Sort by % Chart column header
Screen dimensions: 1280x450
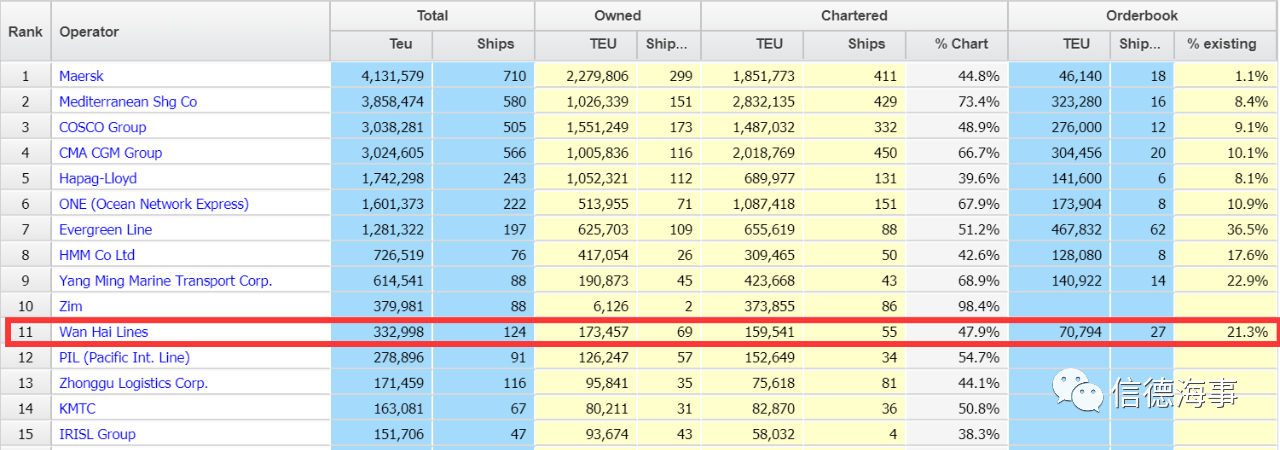click(956, 44)
